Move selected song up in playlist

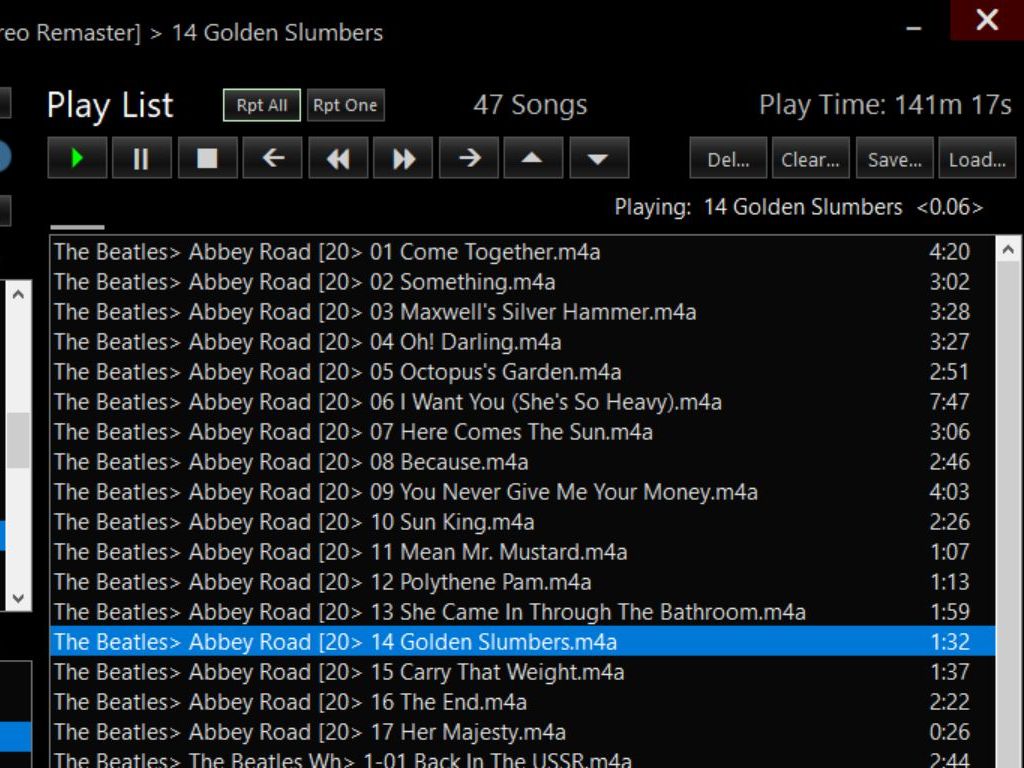coord(533,159)
